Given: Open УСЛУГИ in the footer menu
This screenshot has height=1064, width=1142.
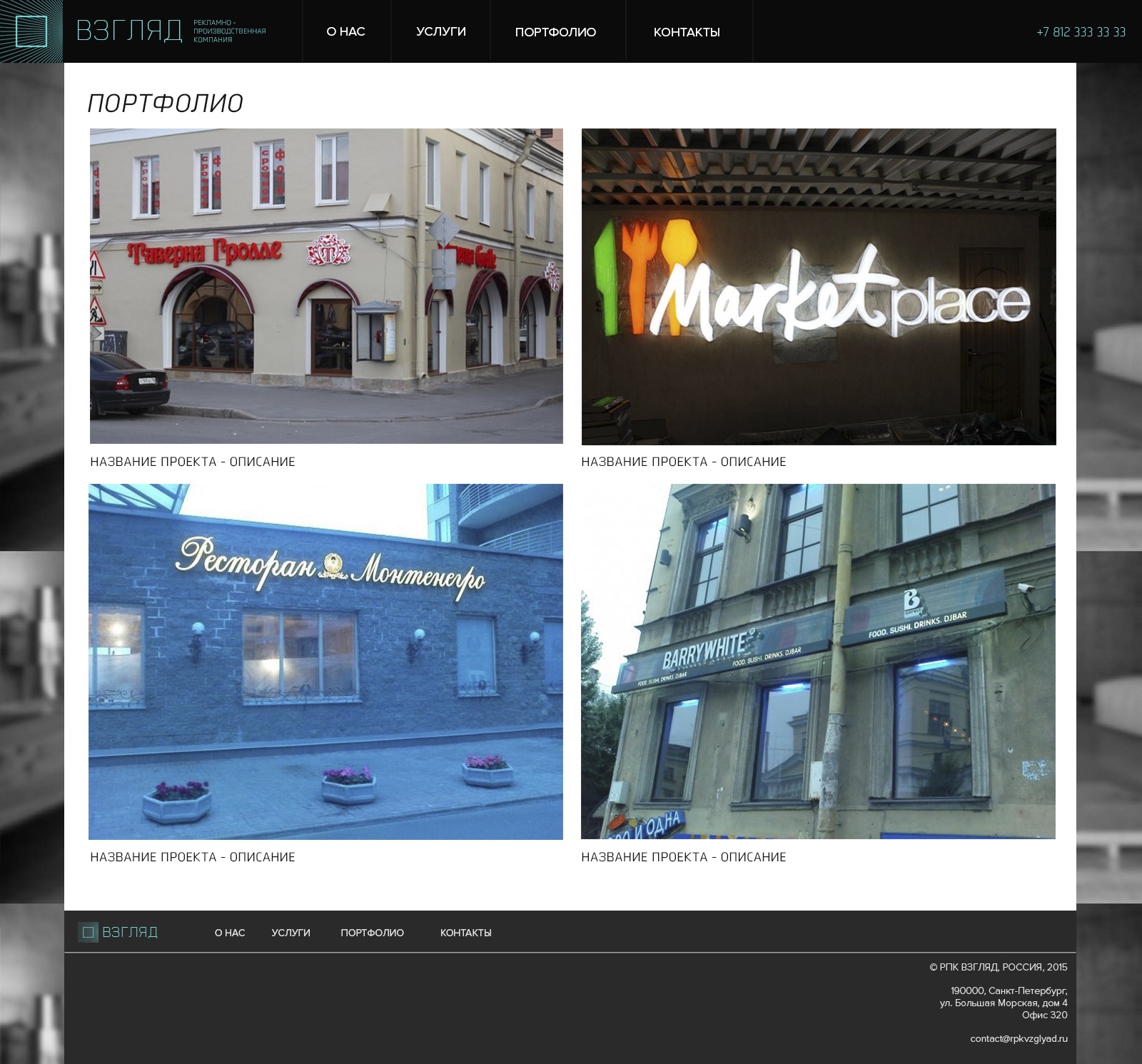Looking at the screenshot, I should 290,933.
